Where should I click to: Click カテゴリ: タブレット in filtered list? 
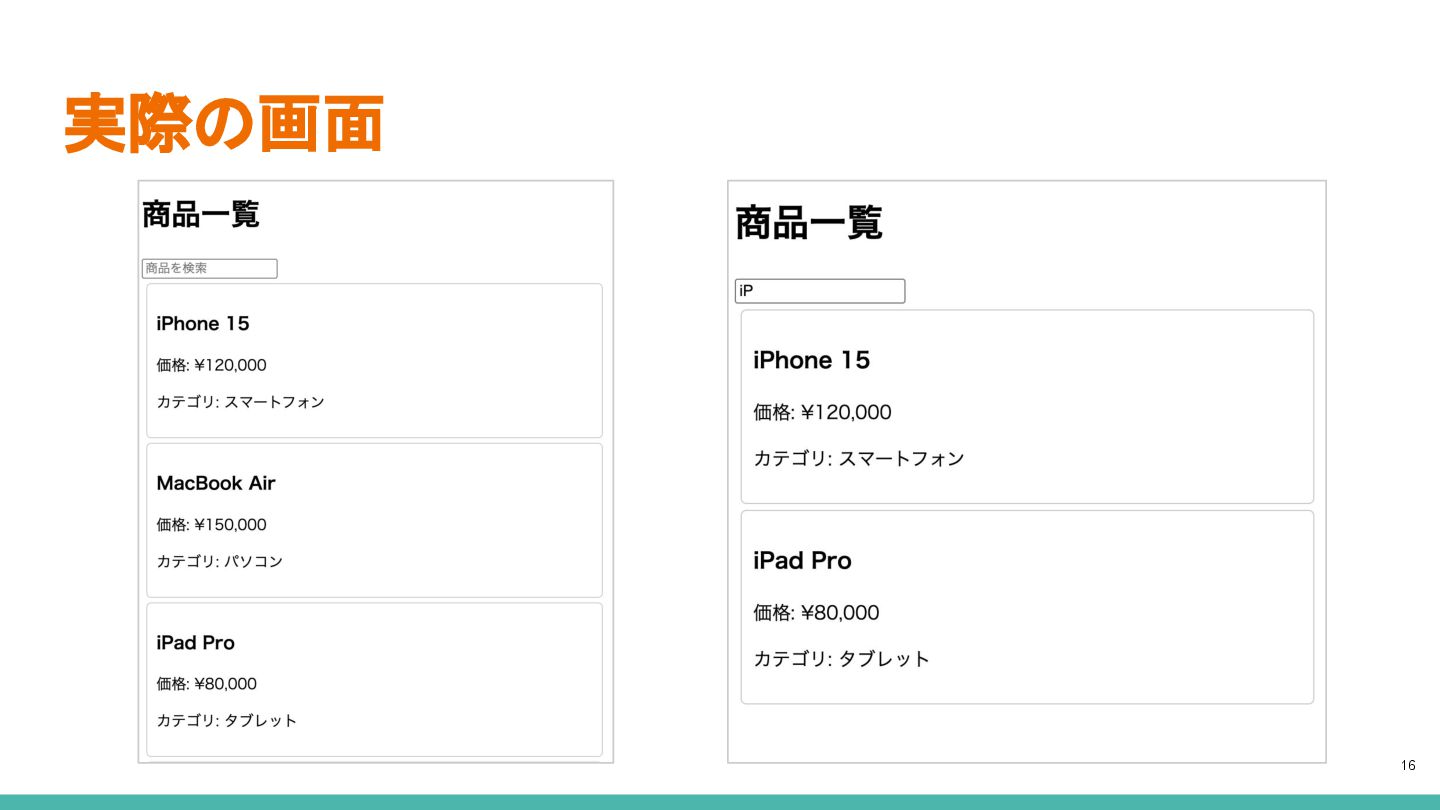[842, 659]
